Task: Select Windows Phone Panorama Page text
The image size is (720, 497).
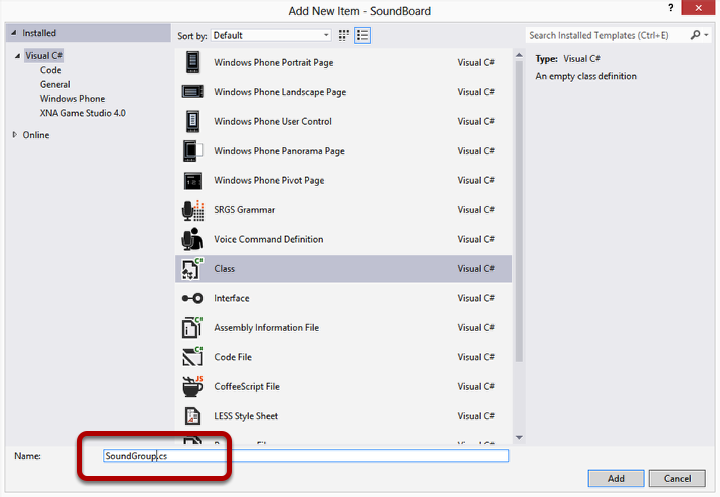Action: (x=279, y=151)
